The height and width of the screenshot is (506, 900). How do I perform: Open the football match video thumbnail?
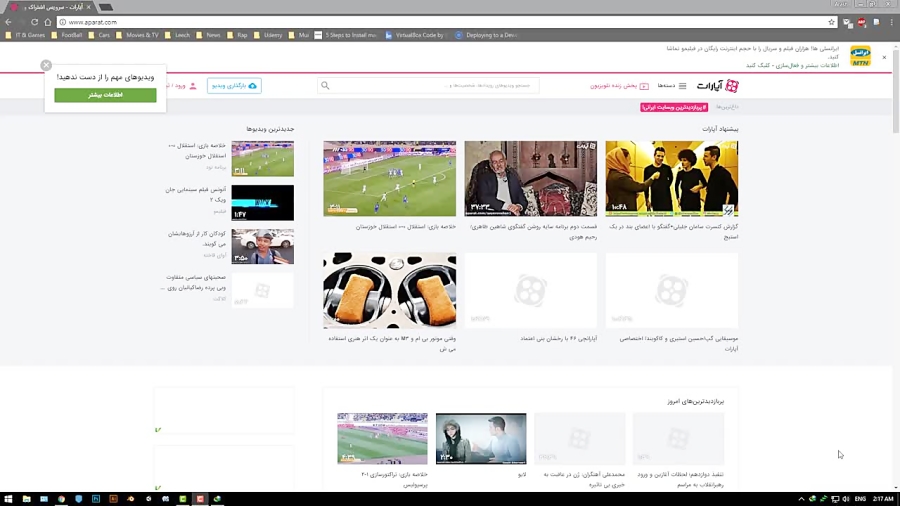point(389,178)
